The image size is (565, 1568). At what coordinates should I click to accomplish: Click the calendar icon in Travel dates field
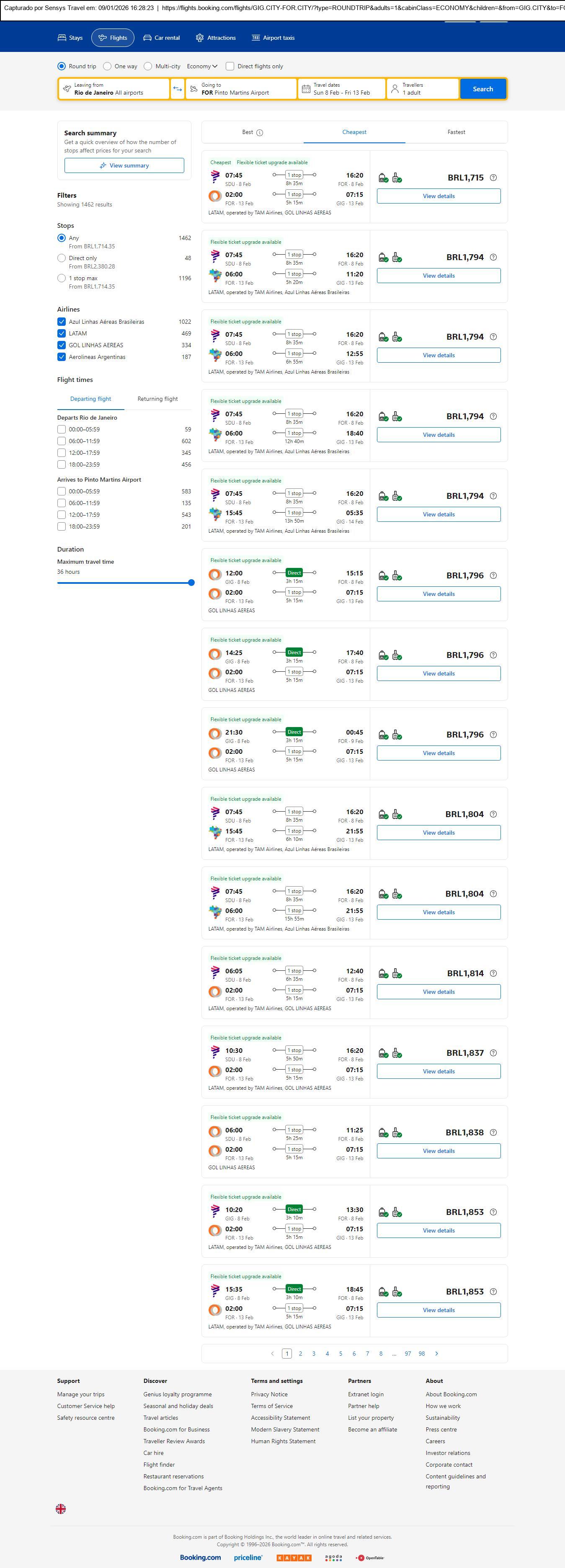tap(306, 89)
